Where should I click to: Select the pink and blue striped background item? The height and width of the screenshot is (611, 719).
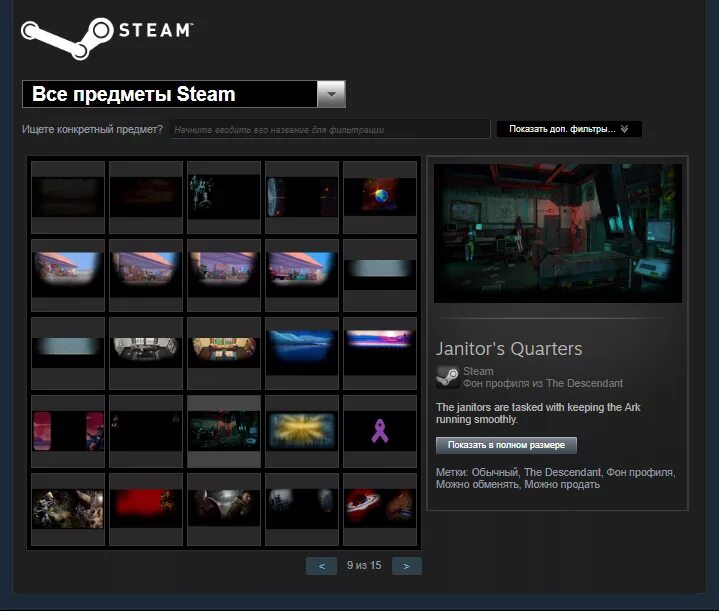(x=380, y=353)
